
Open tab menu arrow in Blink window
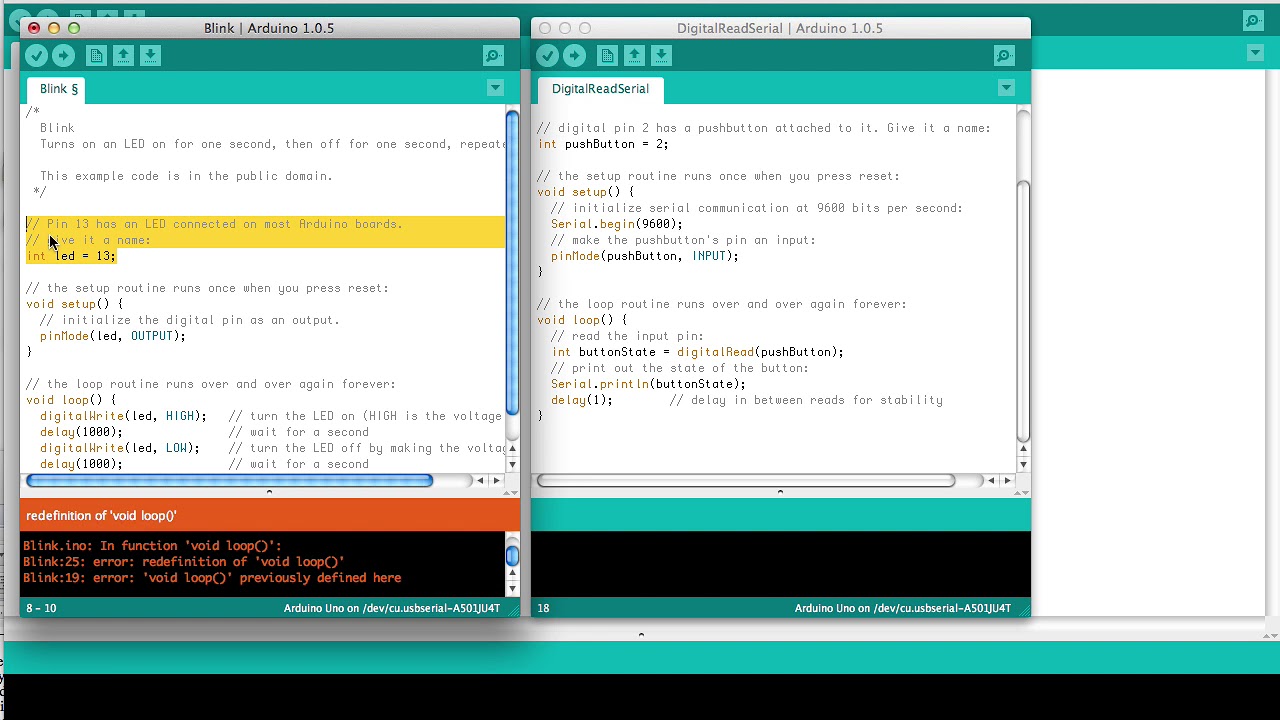[495, 88]
